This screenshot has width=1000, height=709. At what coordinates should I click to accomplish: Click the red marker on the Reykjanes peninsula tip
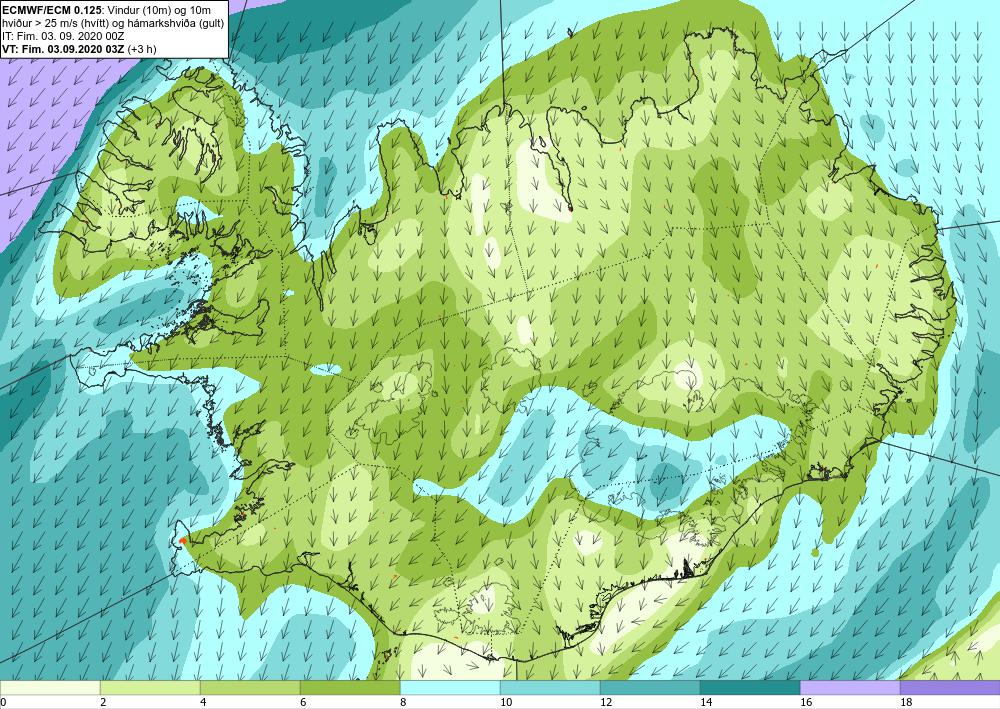pyautogui.click(x=182, y=540)
